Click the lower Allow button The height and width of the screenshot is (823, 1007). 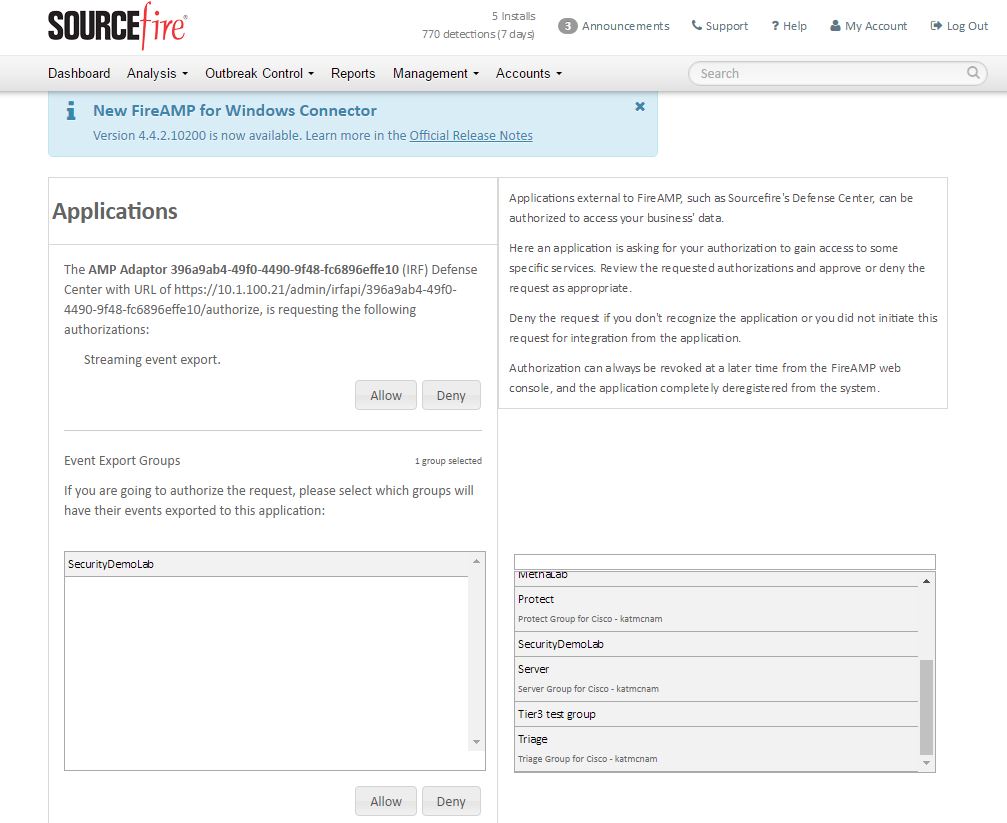[386, 801]
